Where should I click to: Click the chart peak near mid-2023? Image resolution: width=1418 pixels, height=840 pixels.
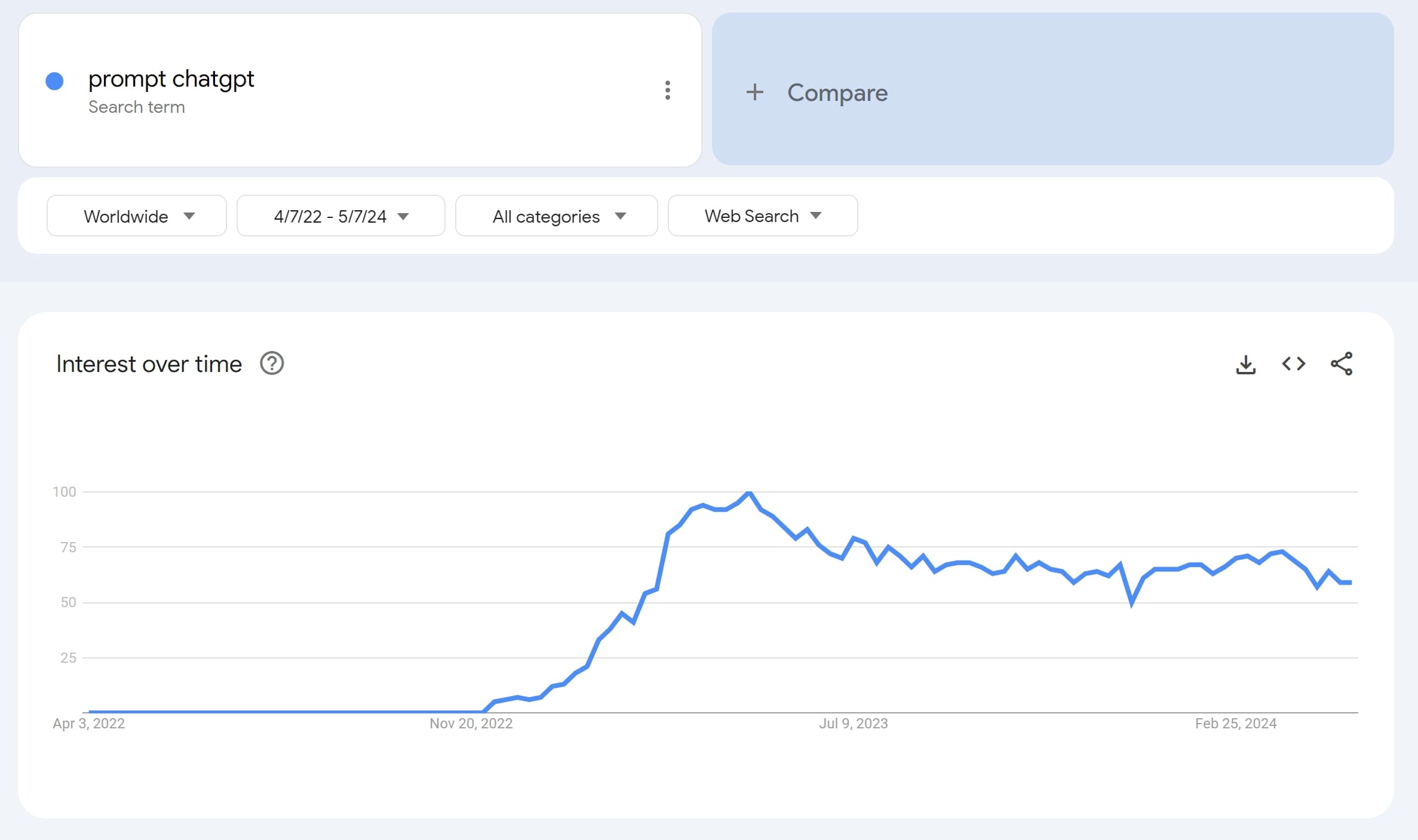click(748, 492)
